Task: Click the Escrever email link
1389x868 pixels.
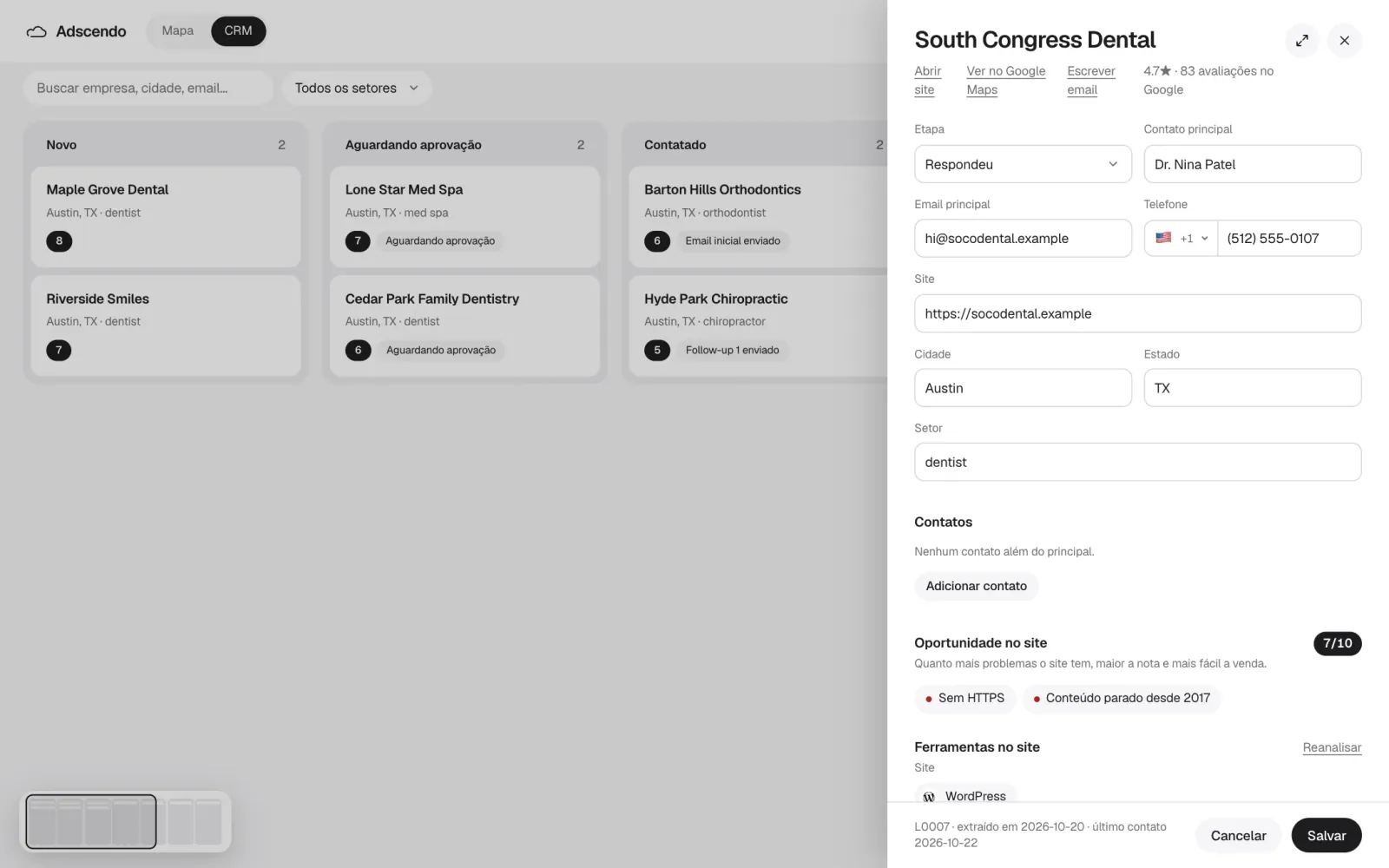Action: pos(1091,80)
